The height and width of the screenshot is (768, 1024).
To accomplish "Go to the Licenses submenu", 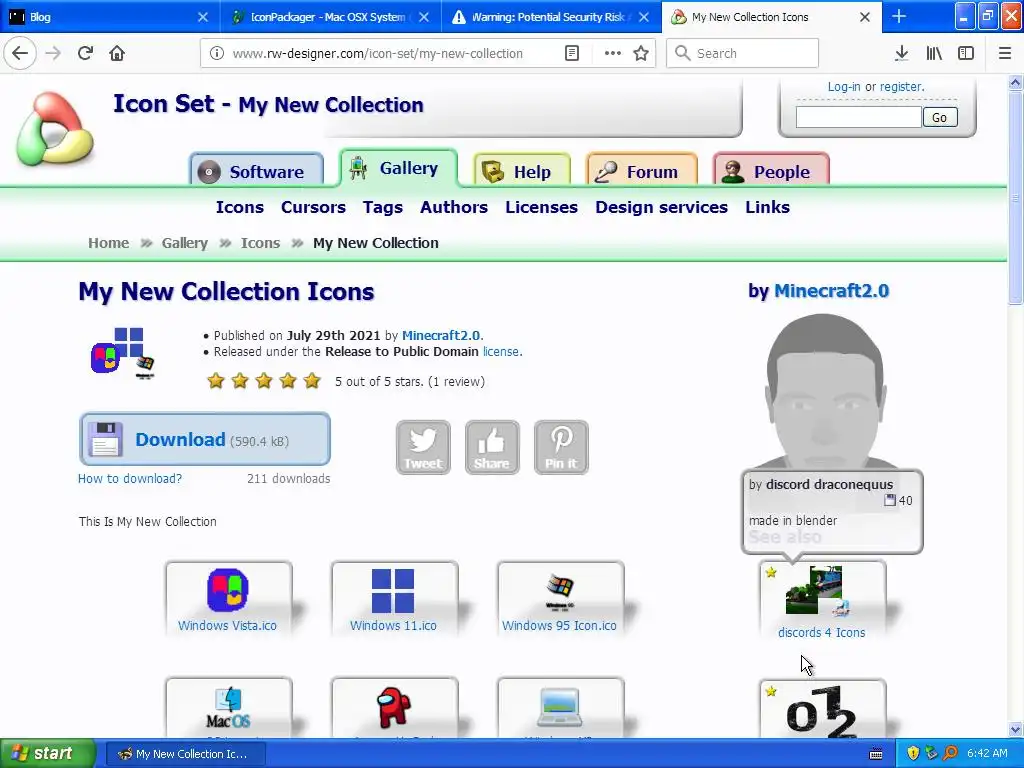I will tap(541, 207).
